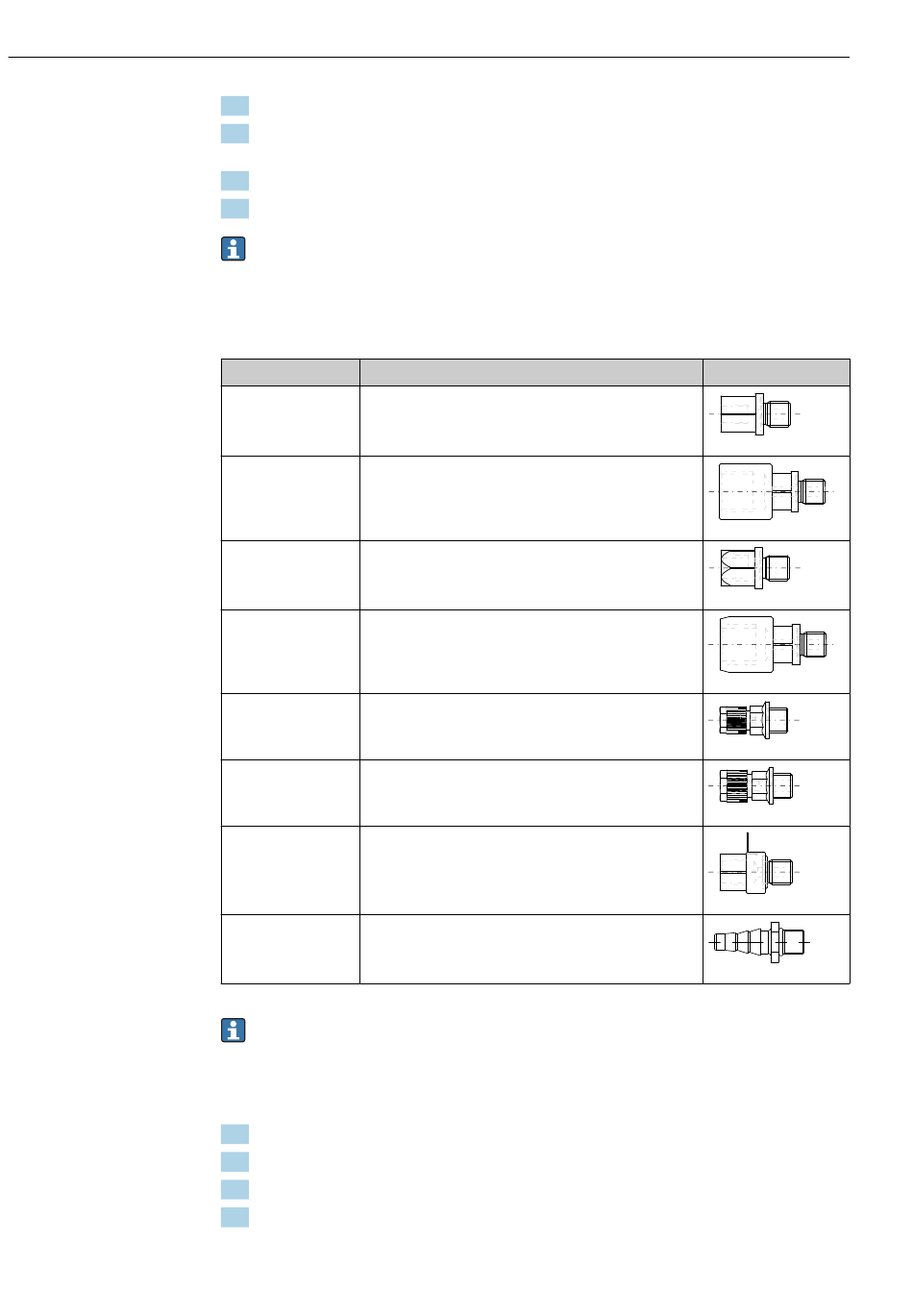Image resolution: width=913 pixels, height=1316 pixels.
Task: Click the gray header cell above the drawings
Action: (777, 373)
